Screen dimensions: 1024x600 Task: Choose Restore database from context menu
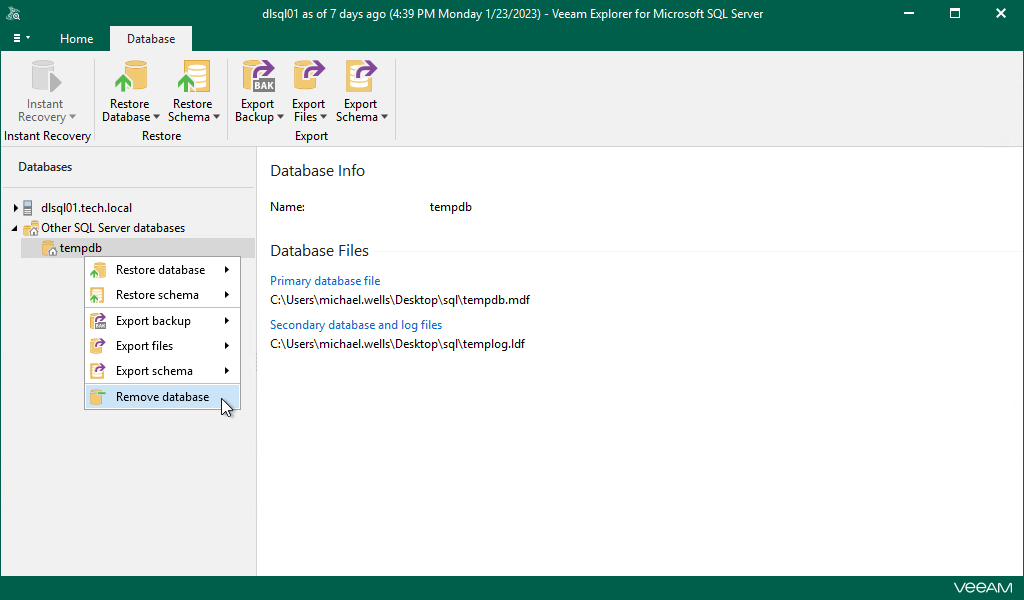(163, 270)
